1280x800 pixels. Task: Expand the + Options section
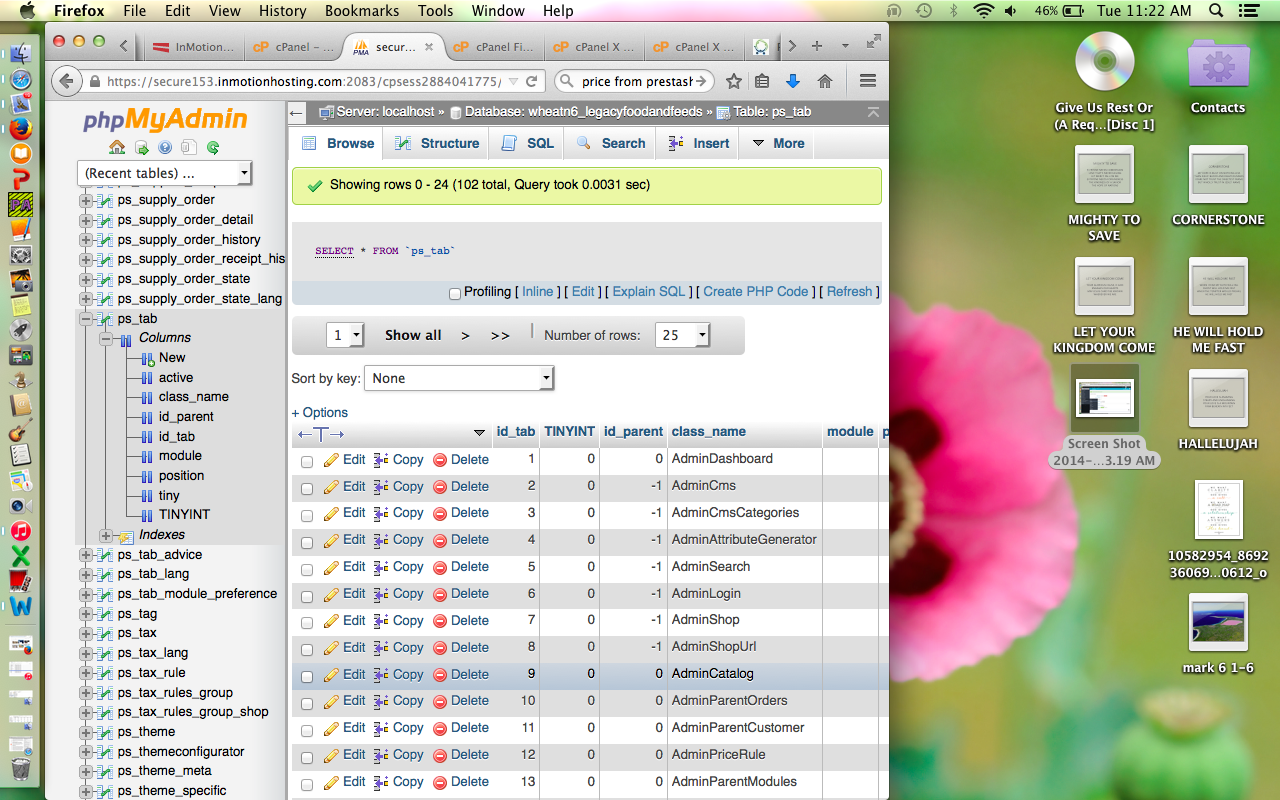(320, 412)
